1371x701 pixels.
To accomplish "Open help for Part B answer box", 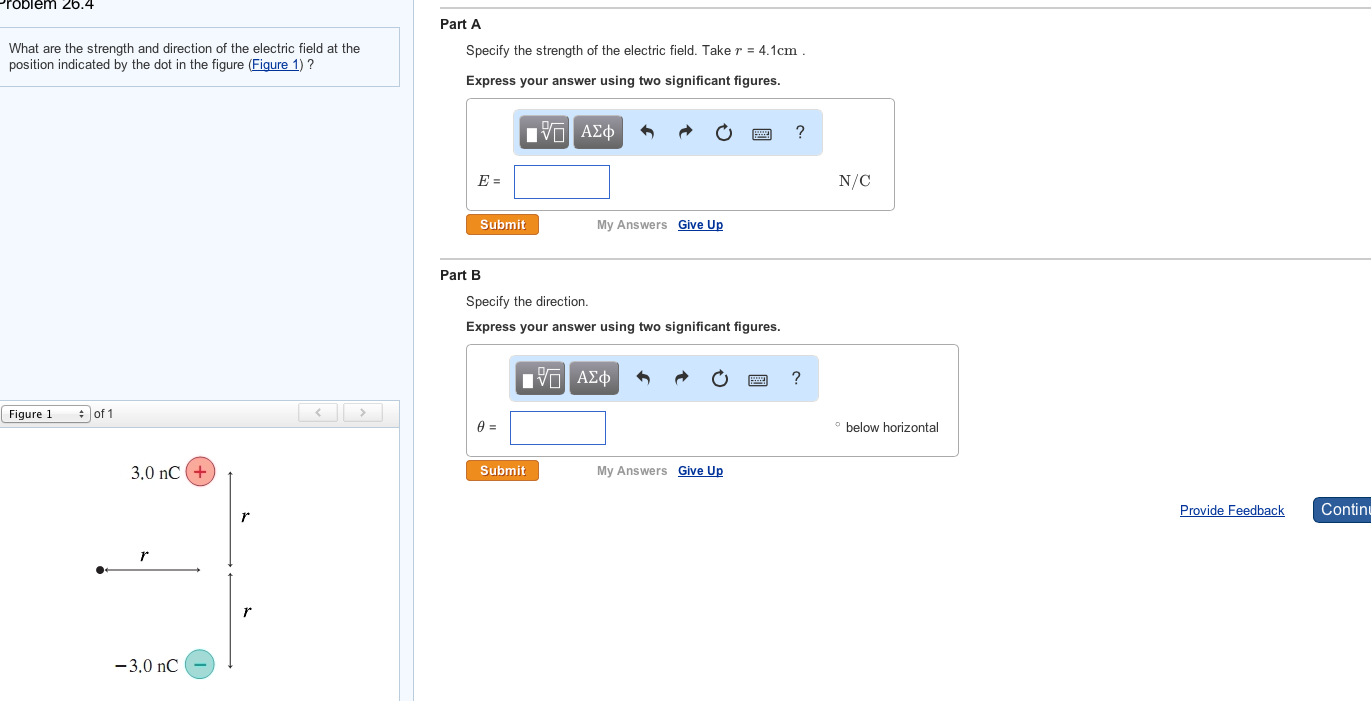I will (796, 378).
